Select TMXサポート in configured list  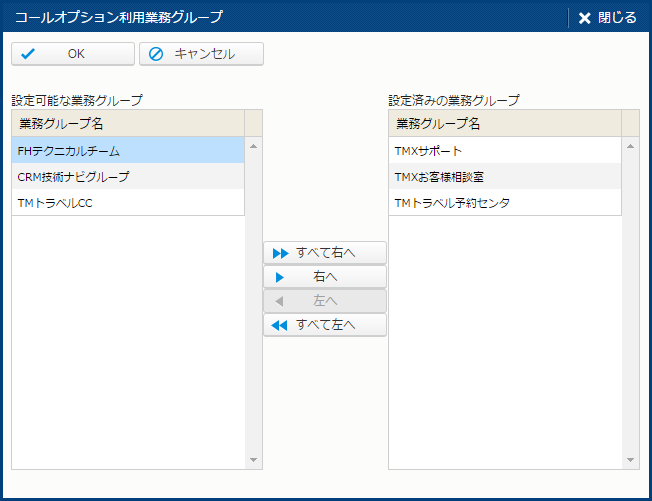[x=504, y=151]
